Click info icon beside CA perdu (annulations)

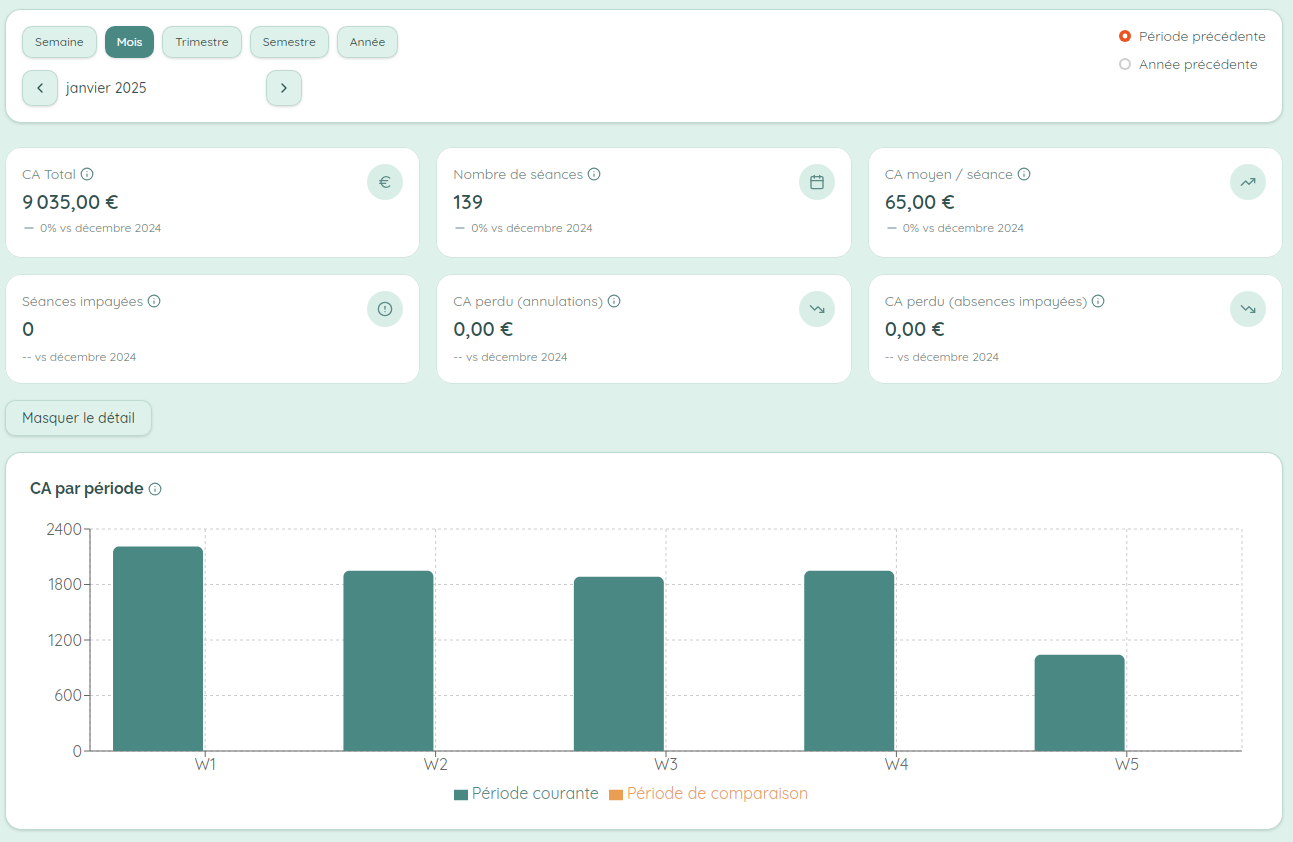point(614,301)
